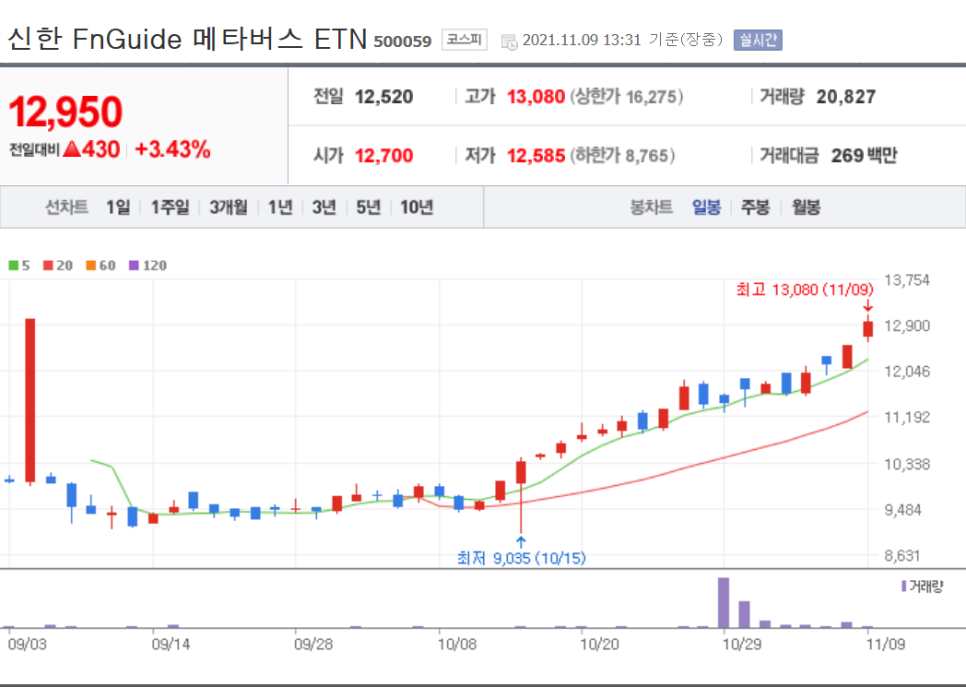
Task: Click the 12,900 price axis label
Action: 907,326
